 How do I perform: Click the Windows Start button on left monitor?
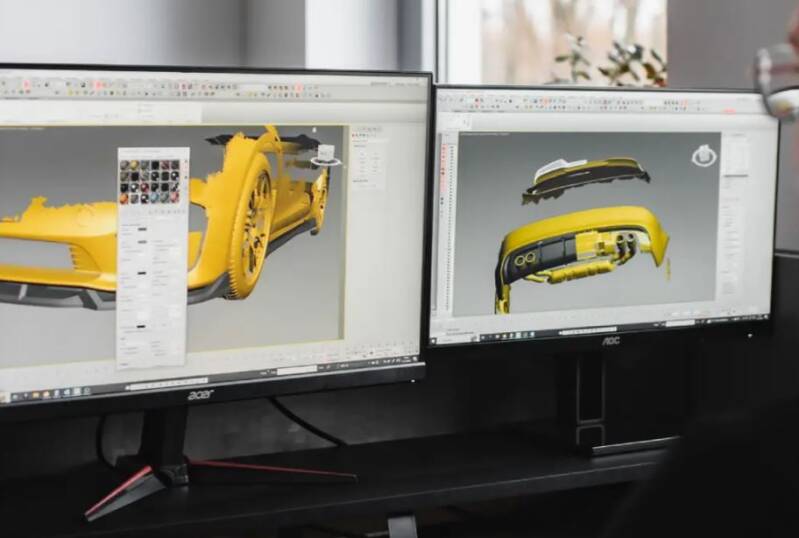click(5, 397)
